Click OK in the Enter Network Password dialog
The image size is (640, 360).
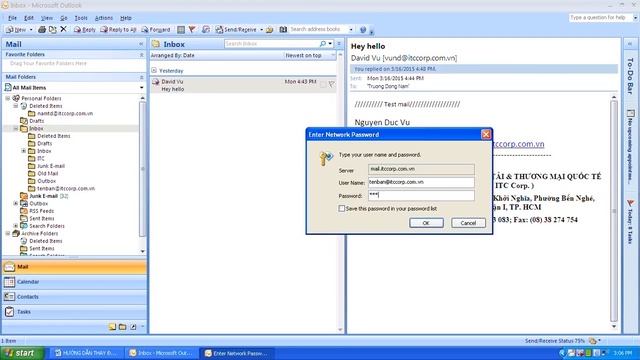426,223
